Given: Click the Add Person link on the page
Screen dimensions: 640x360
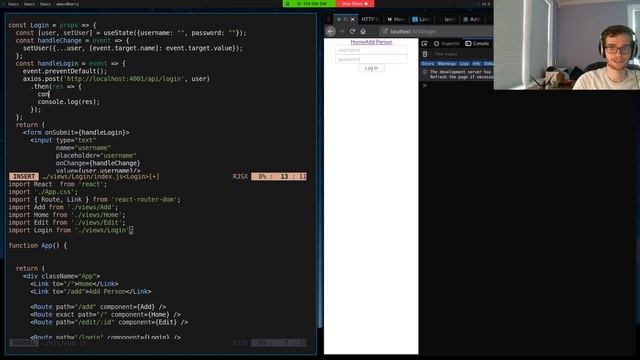Looking at the screenshot, I should 378,42.
